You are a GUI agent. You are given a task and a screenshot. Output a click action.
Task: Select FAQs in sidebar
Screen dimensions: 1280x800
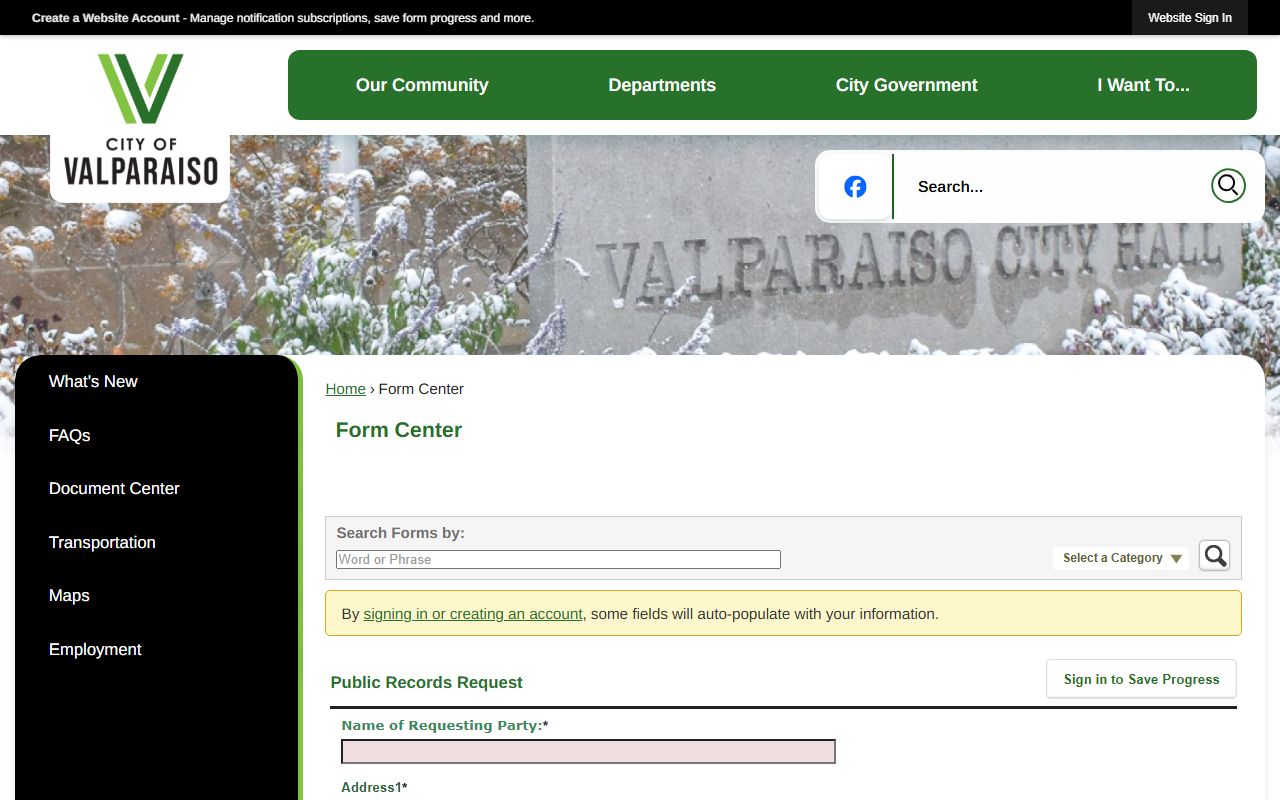point(69,435)
